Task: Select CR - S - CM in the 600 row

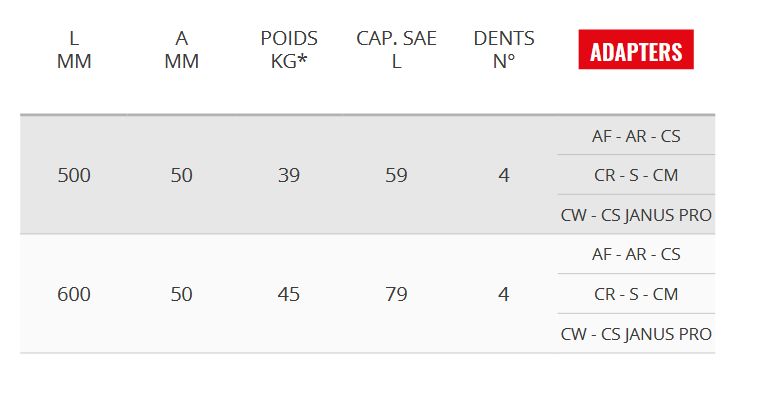Action: point(636,294)
